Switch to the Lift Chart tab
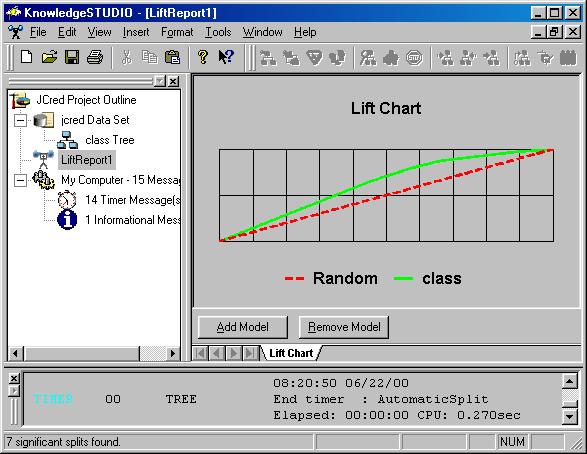This screenshot has width=587, height=454. (x=291, y=353)
